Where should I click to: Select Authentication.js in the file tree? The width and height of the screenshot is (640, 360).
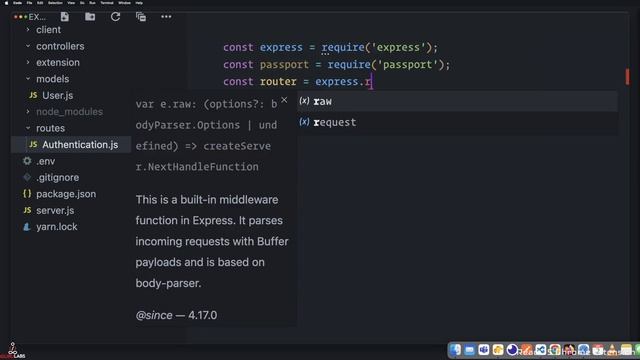click(71, 144)
